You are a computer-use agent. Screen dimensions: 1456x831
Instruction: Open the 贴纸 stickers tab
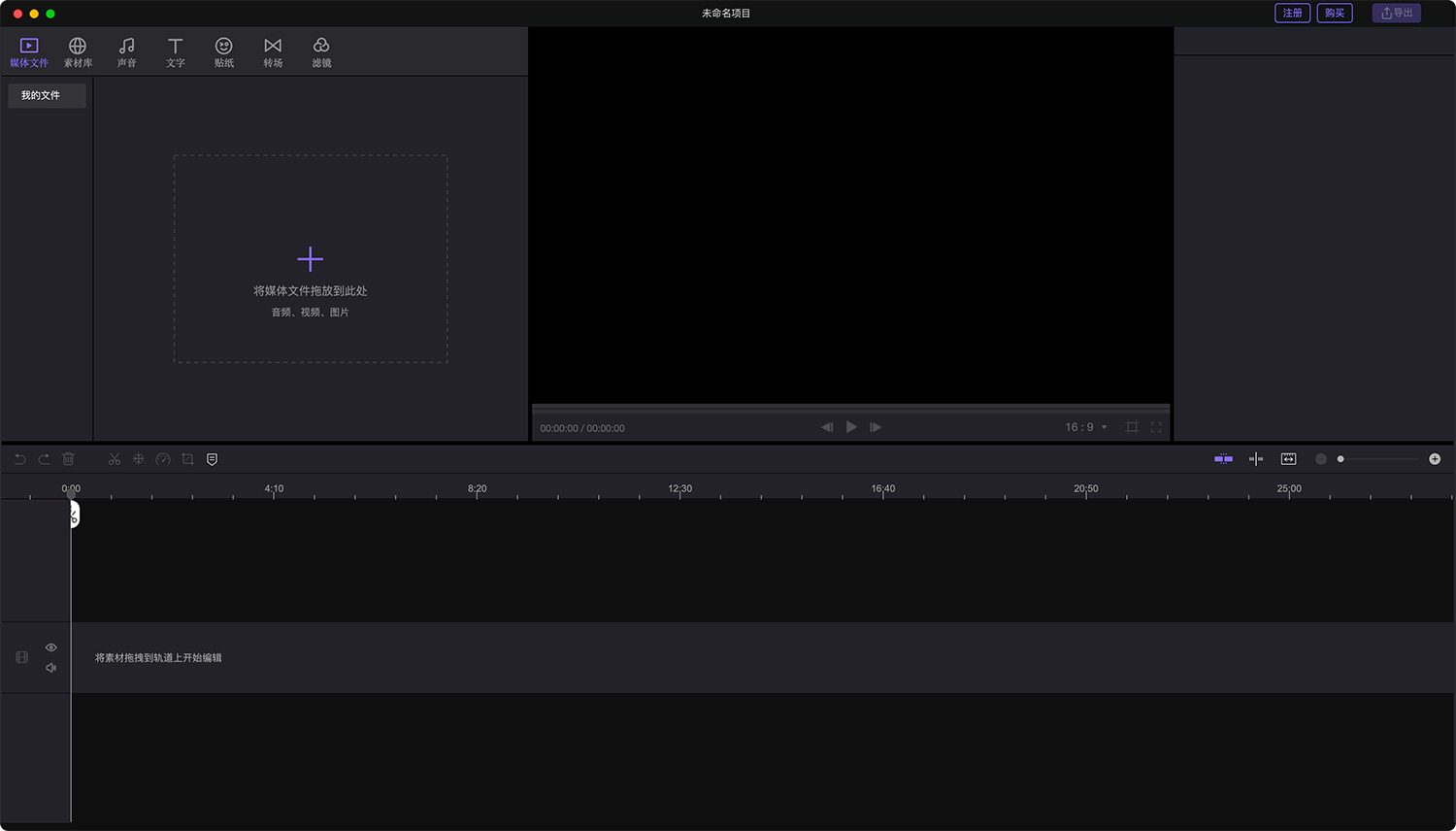[x=224, y=52]
